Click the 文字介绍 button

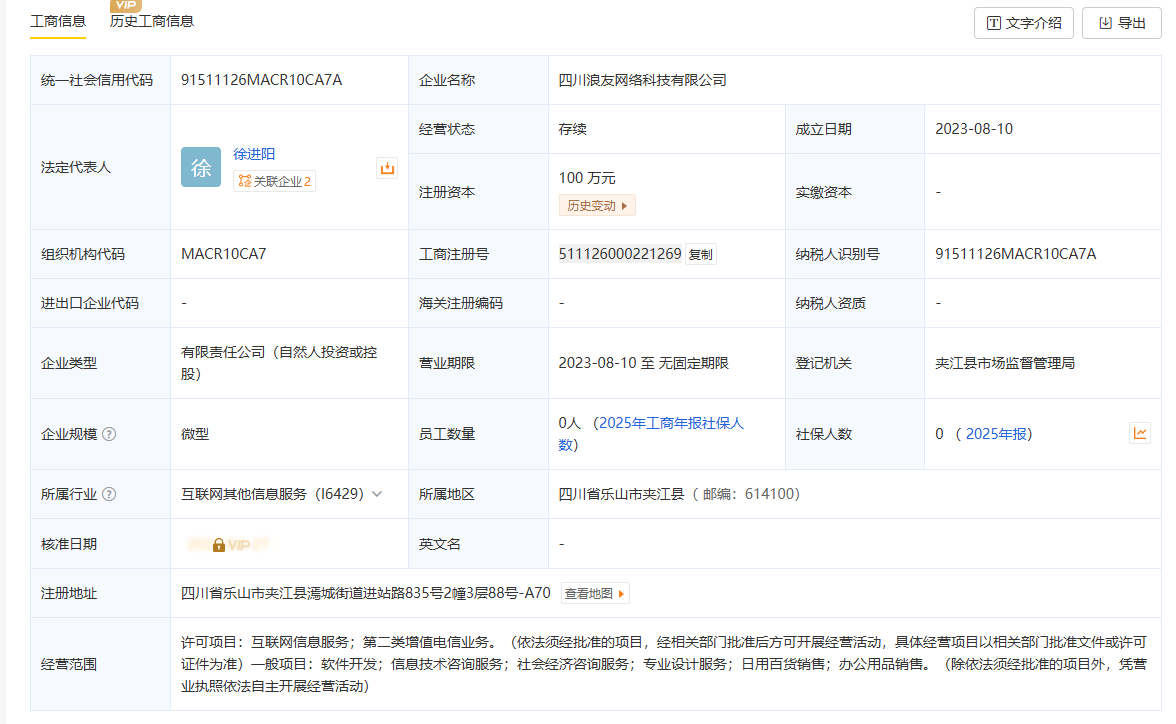coord(1023,23)
